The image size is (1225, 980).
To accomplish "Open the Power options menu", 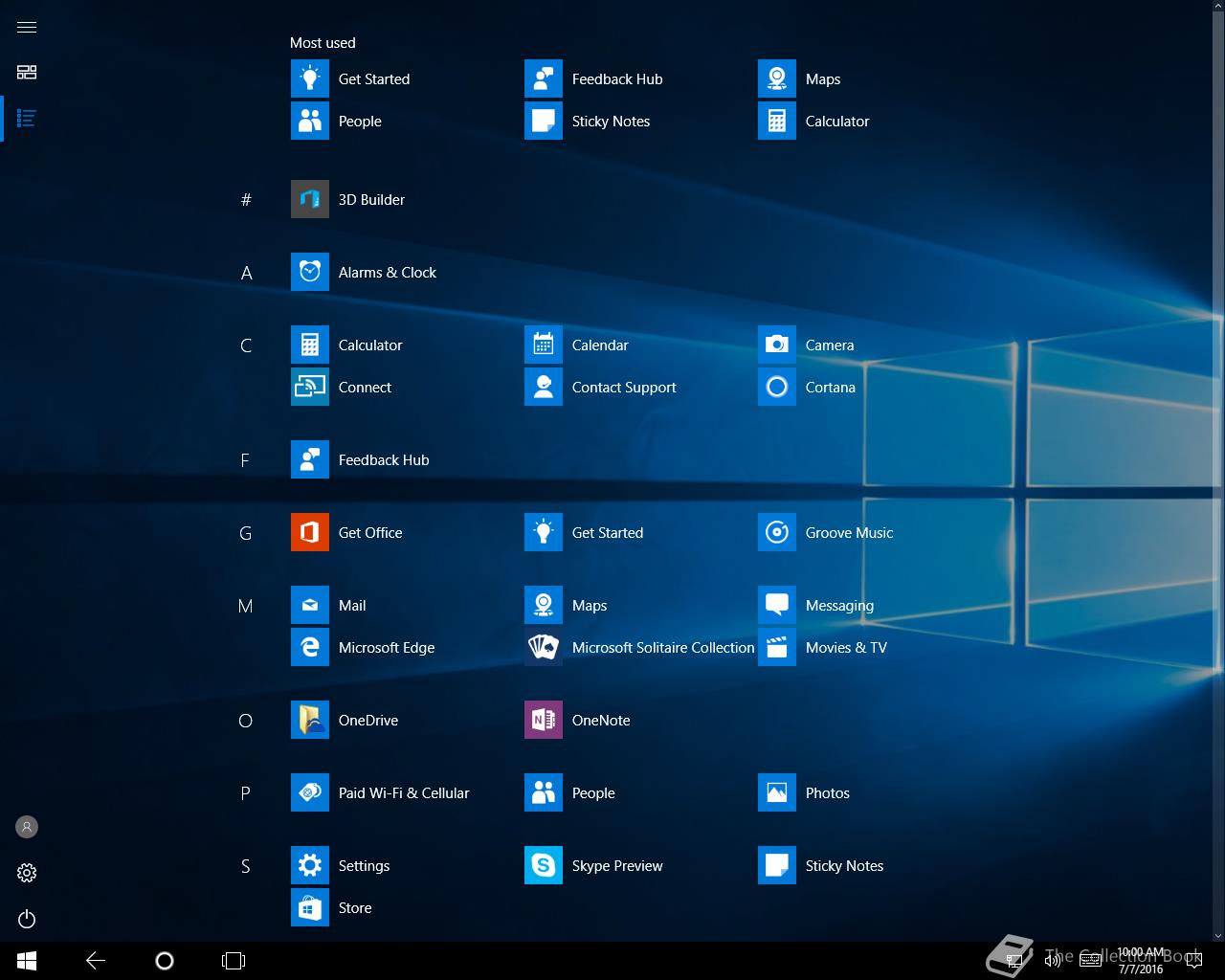I will [27, 919].
